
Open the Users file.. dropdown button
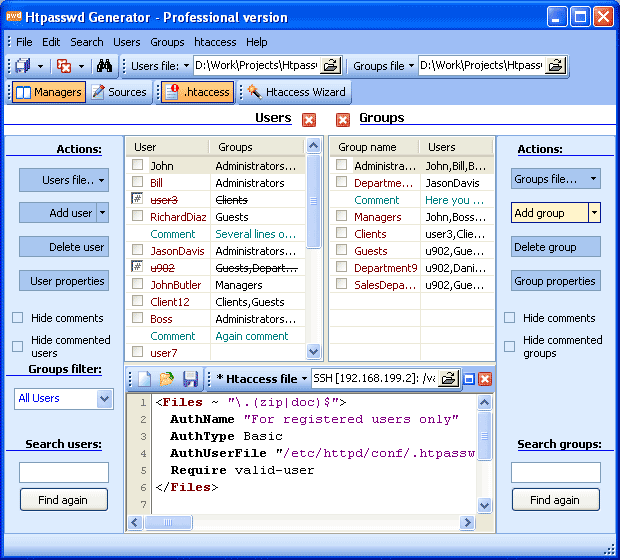(64, 180)
